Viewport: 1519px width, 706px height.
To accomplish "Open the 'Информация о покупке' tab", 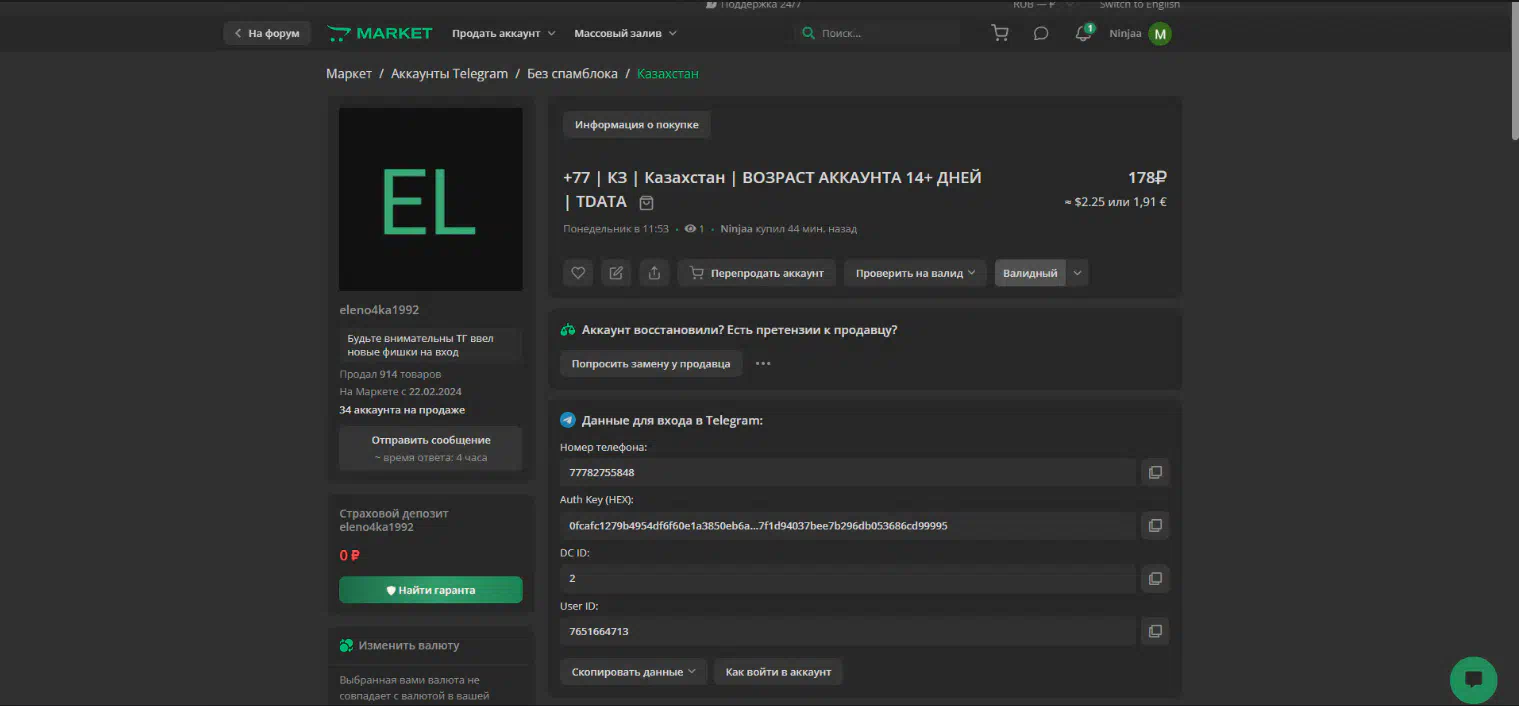I will tap(637, 125).
